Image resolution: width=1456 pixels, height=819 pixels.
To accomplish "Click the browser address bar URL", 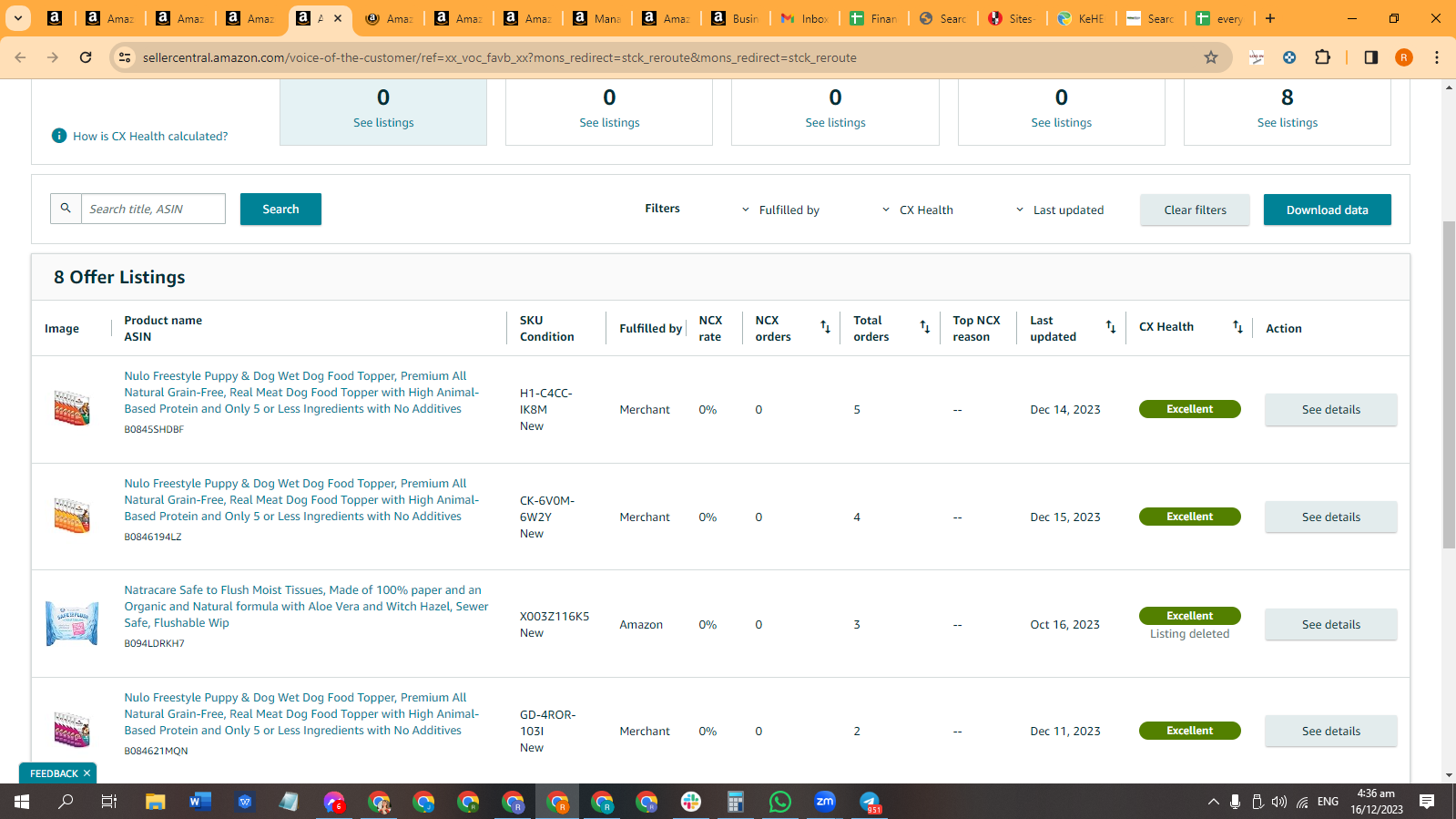I will (x=499, y=57).
